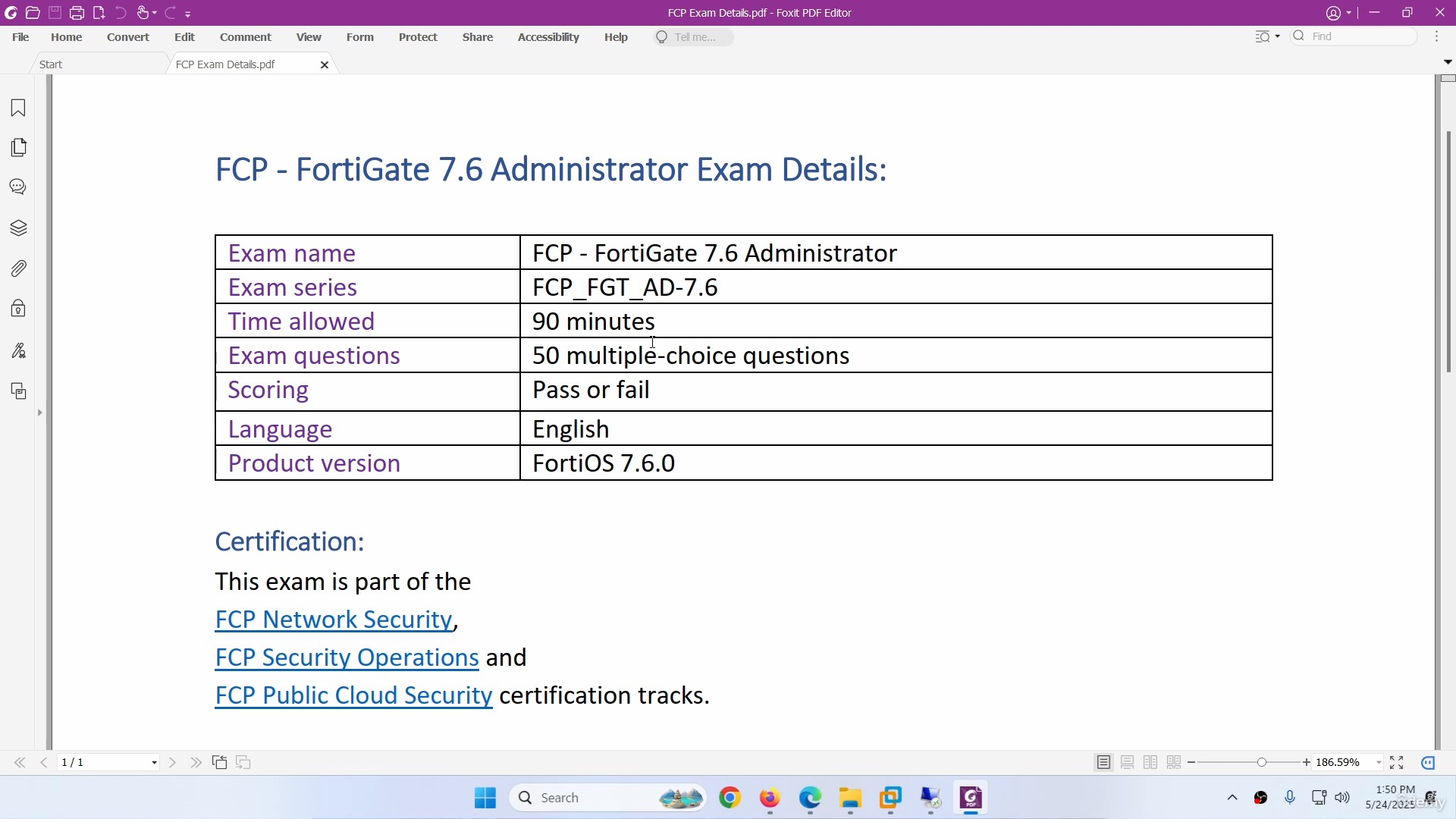Click the zoom slider handle
Viewport: 1456px width, 819px height.
point(1262,763)
